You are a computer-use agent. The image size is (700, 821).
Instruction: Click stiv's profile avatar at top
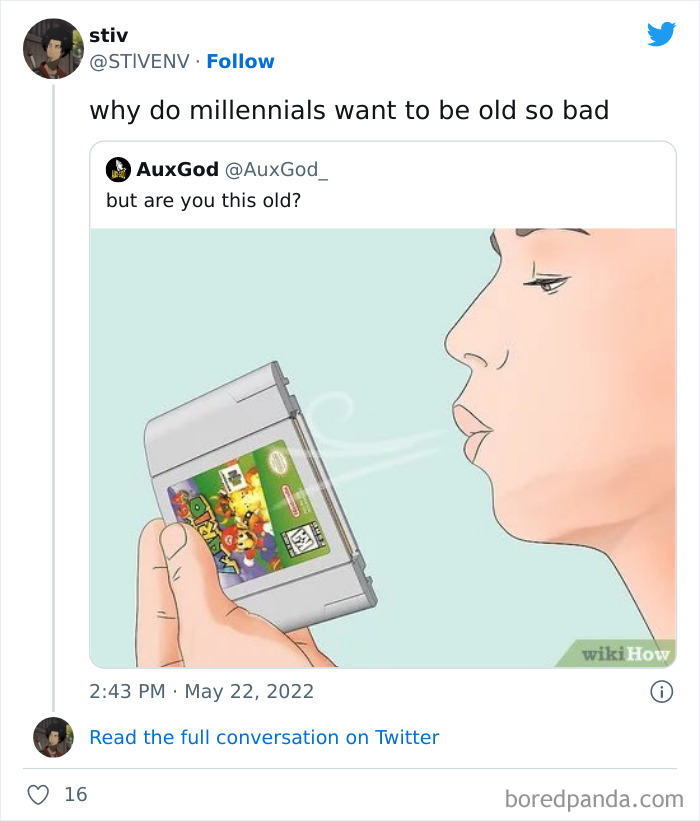(53, 49)
